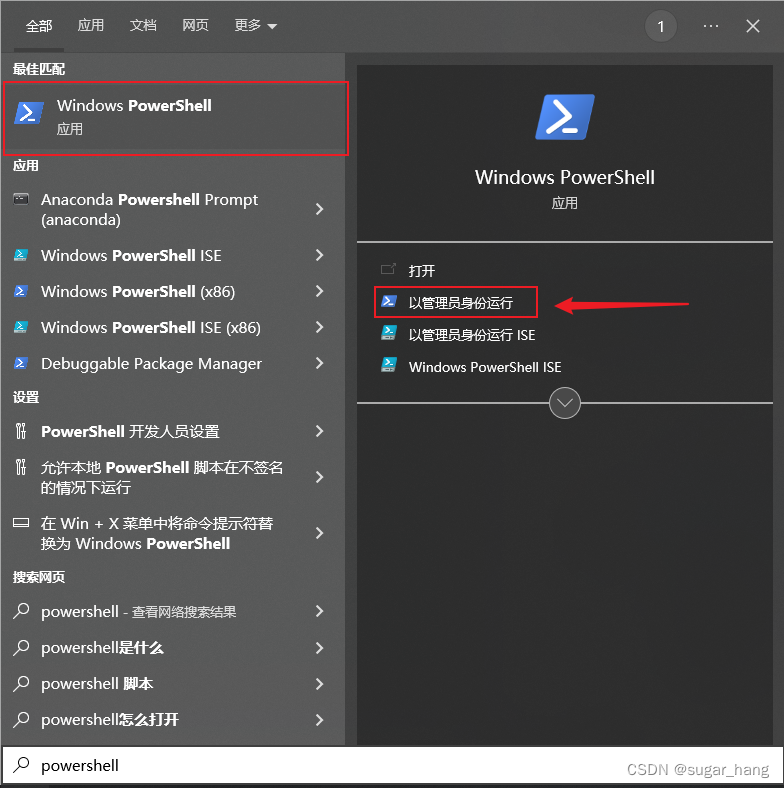Screen dimensions: 784x788
Task: Open the three-dots options menu
Action: click(711, 26)
